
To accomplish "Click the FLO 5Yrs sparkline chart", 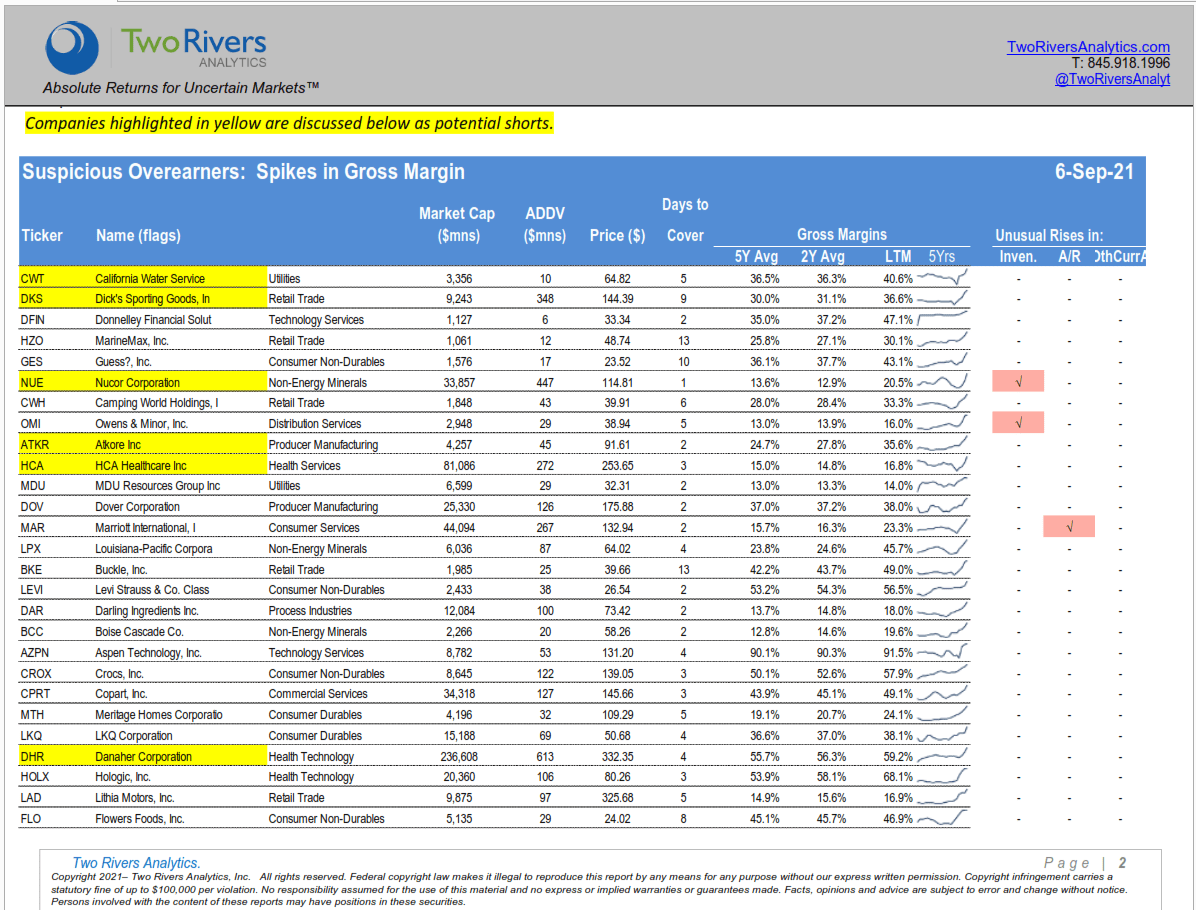I will click(942, 818).
